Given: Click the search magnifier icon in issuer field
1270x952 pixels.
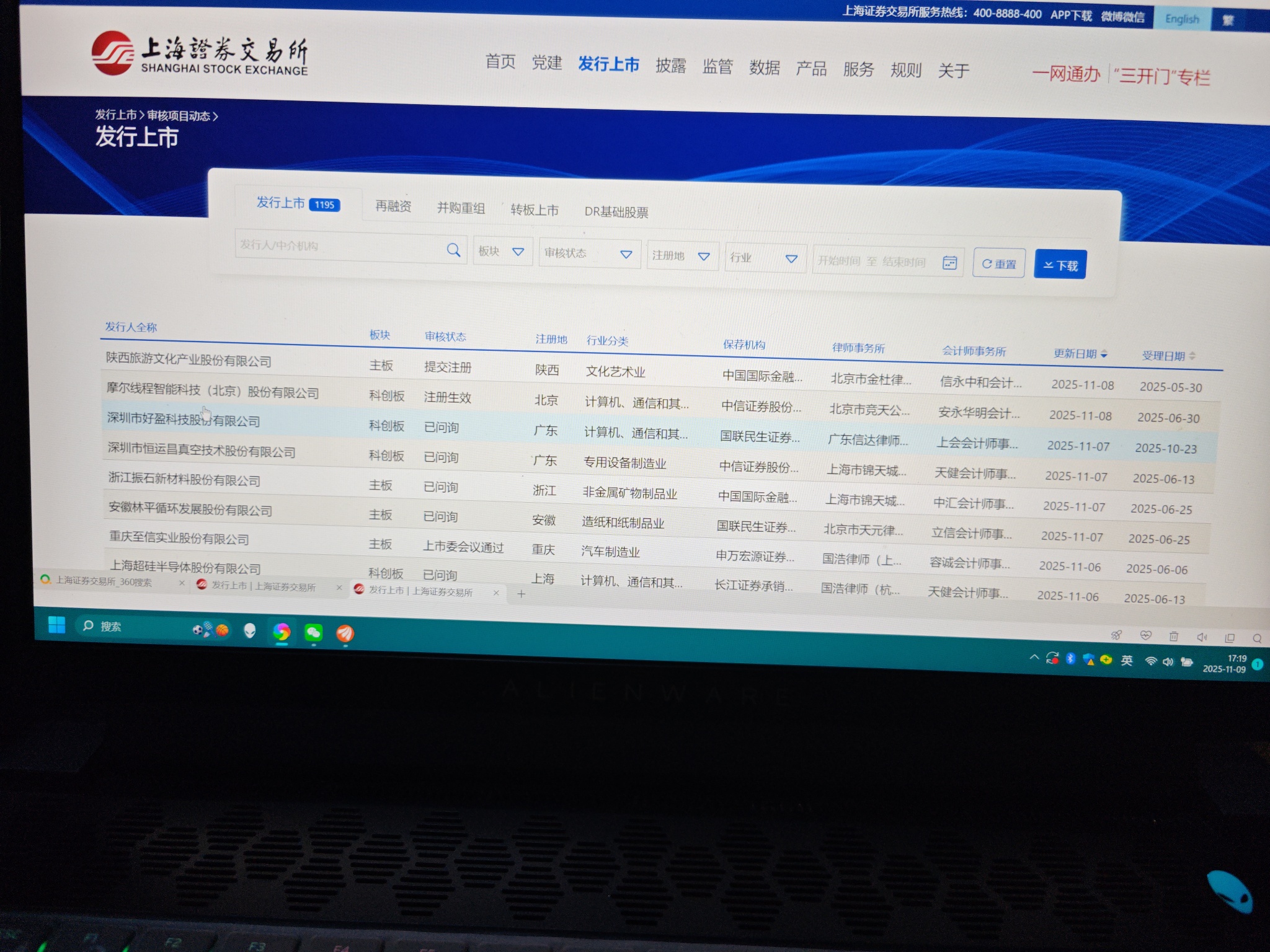Looking at the screenshot, I should 453,250.
